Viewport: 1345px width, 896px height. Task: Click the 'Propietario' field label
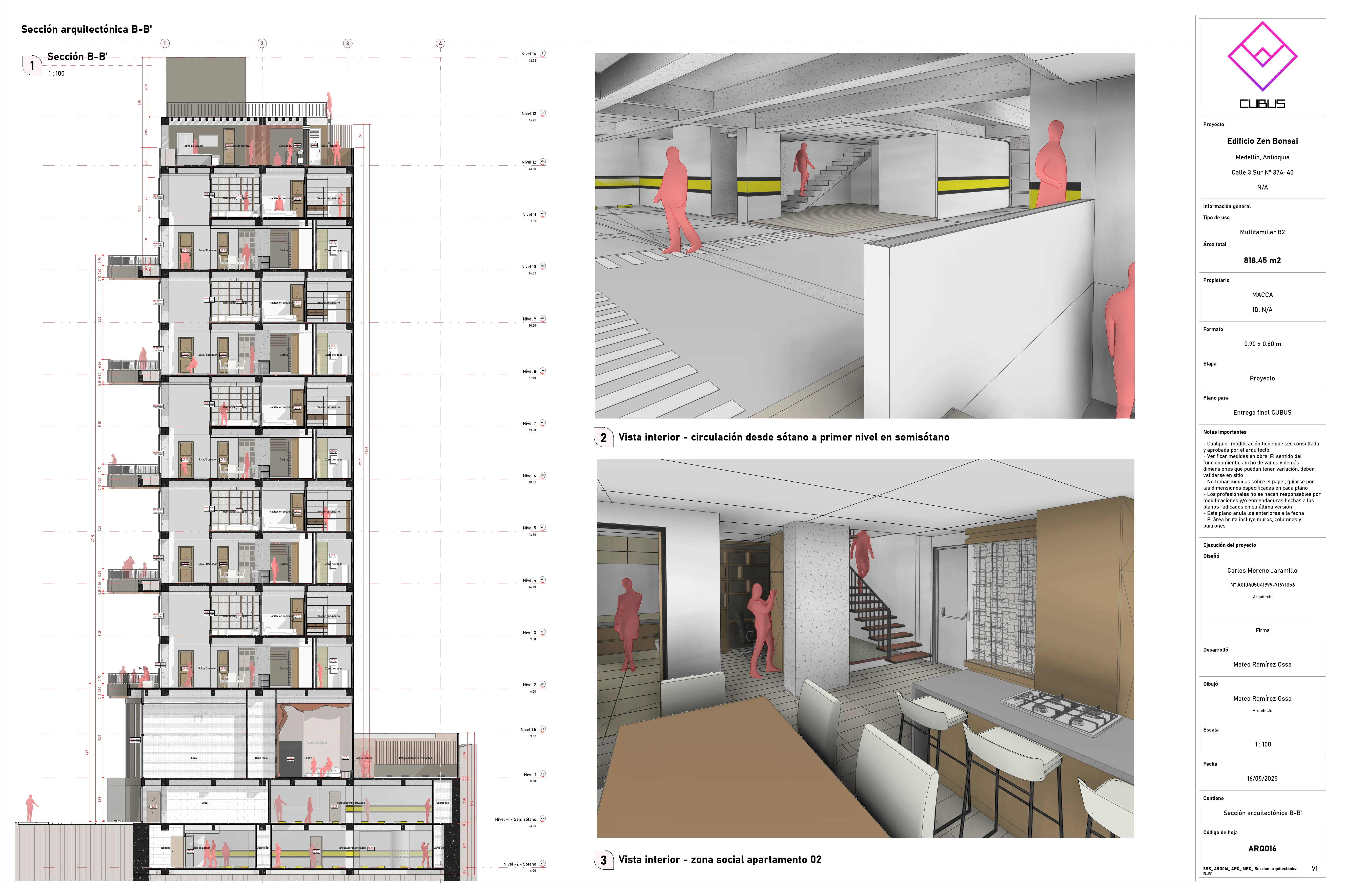pos(1216,280)
